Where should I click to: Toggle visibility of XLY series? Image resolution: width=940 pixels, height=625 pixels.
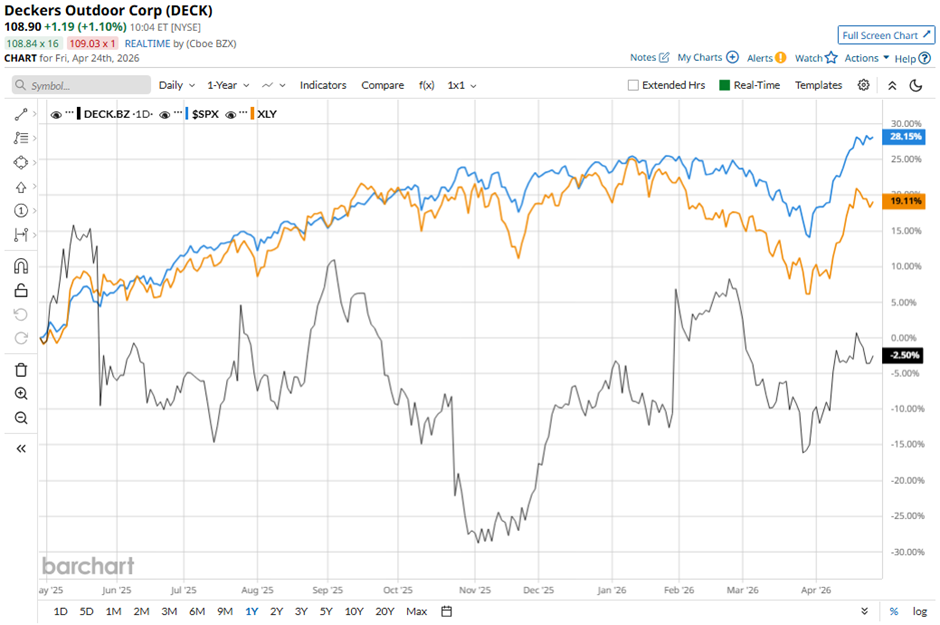tap(230, 114)
